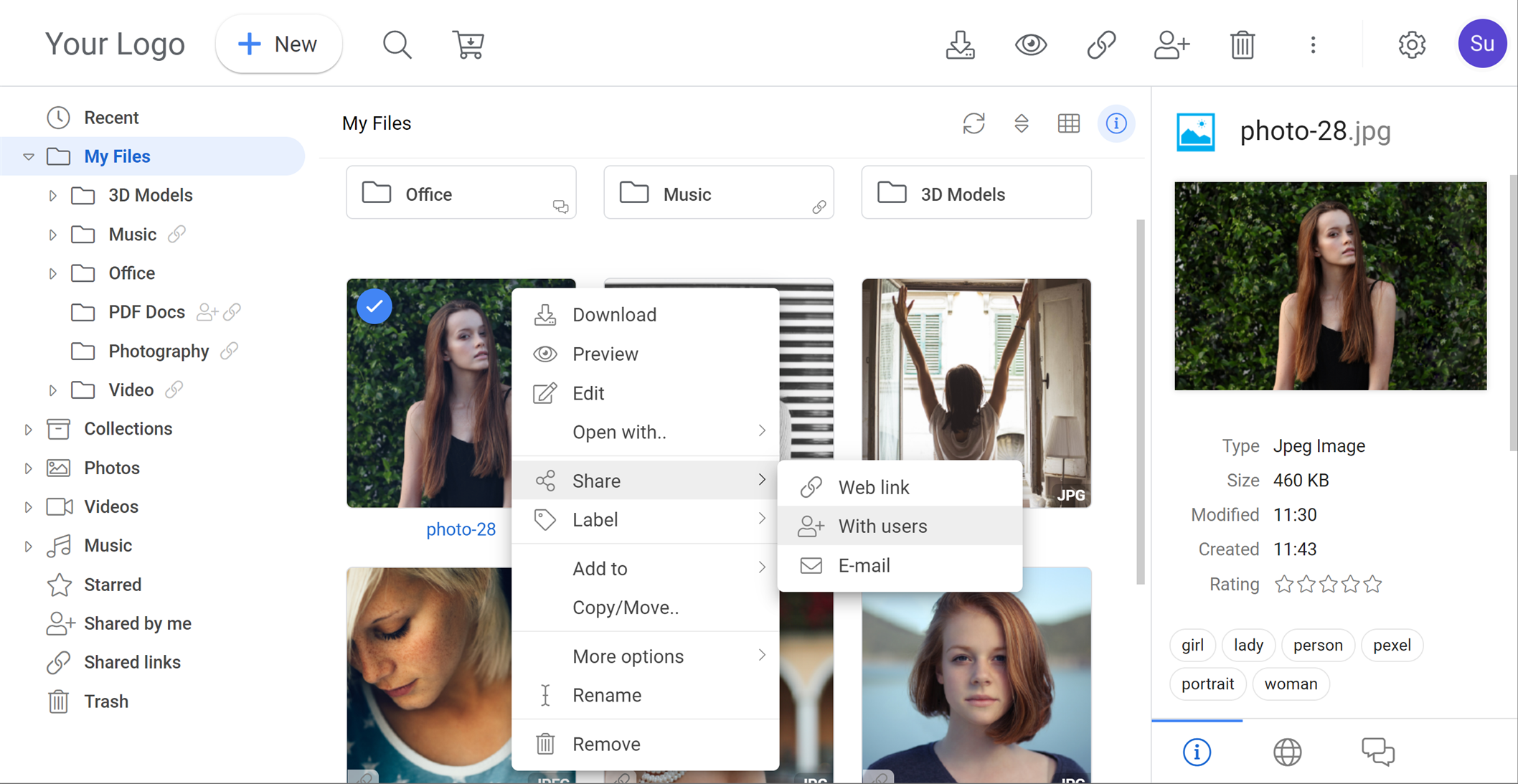Refresh the My Files listing
The image size is (1518, 784).
click(x=973, y=123)
